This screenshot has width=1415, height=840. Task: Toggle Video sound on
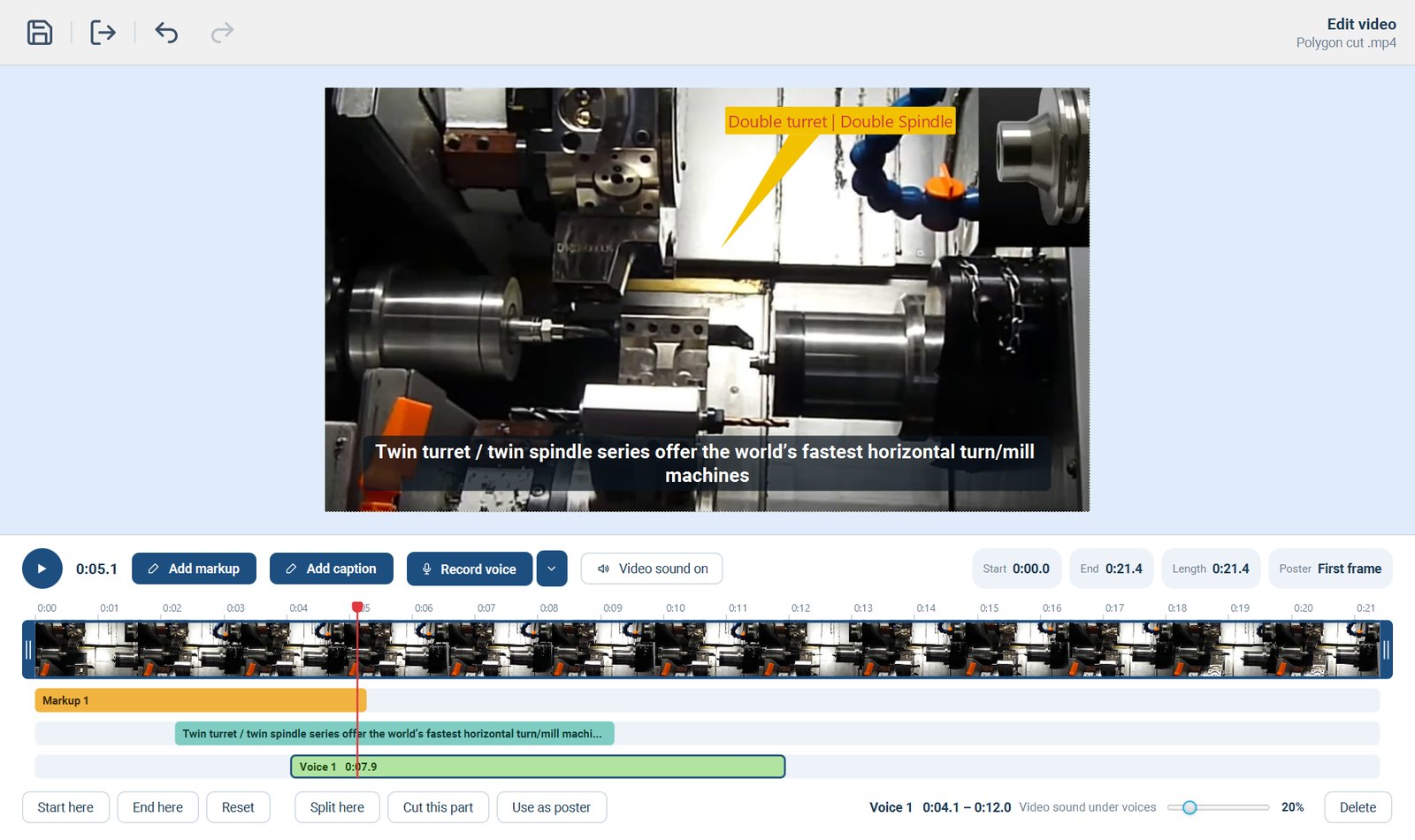pyautogui.click(x=652, y=569)
